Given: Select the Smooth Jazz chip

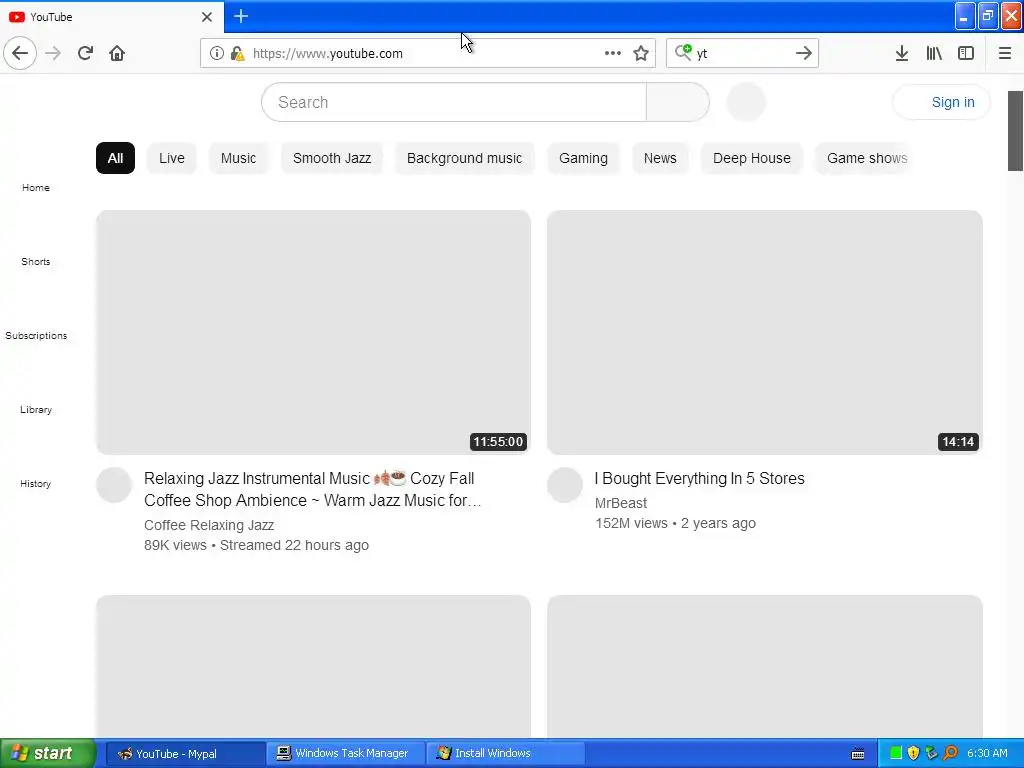Looking at the screenshot, I should tap(332, 158).
